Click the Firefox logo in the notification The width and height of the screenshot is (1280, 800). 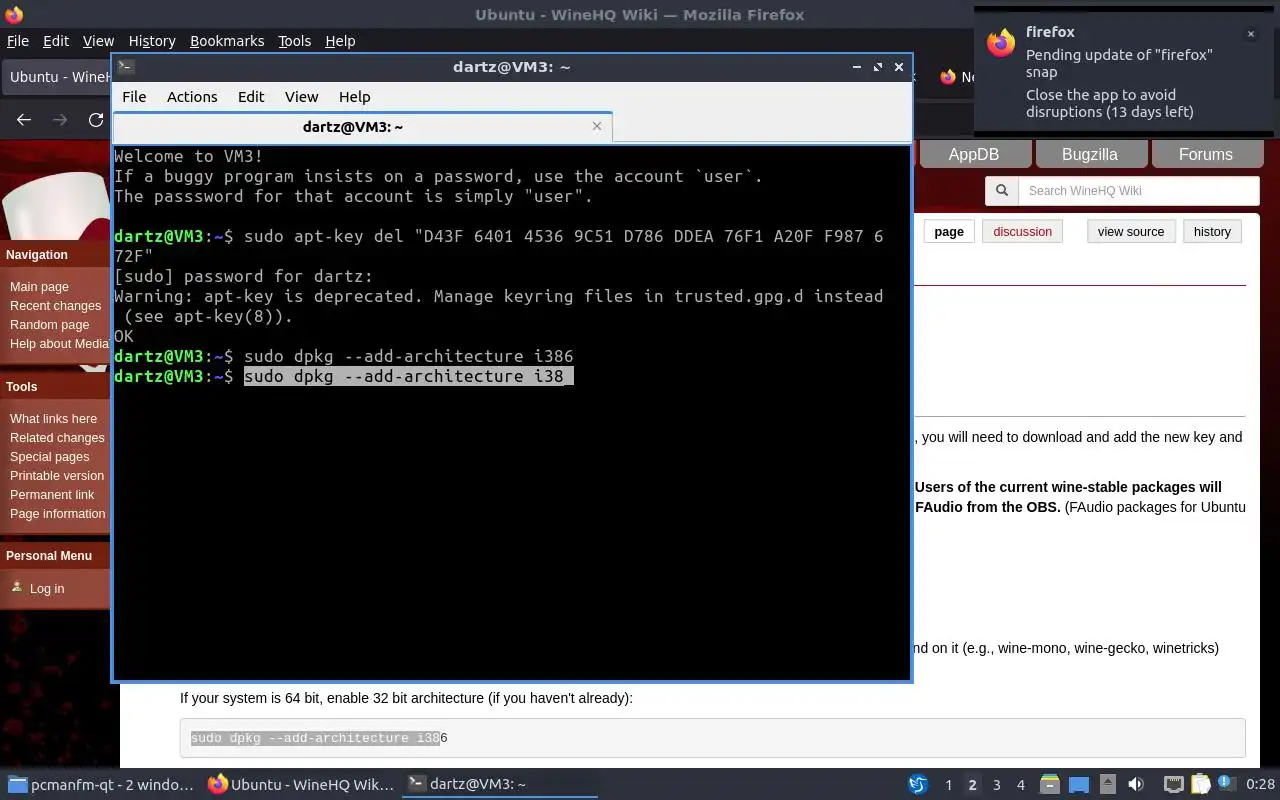1001,41
